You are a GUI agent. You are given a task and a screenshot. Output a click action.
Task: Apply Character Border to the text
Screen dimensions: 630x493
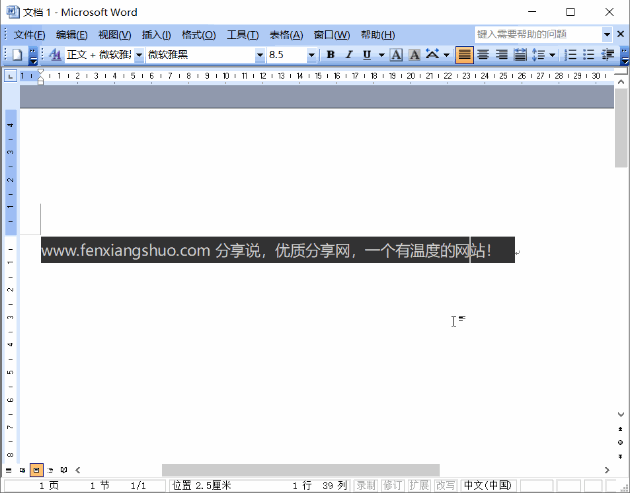[396, 55]
